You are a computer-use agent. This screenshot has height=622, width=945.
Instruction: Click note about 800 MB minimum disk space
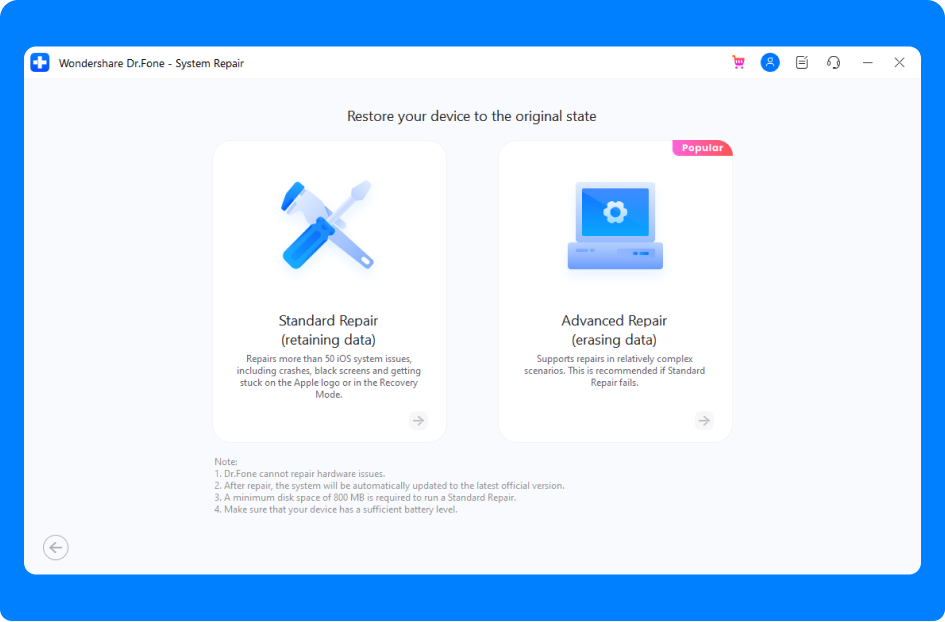(365, 498)
